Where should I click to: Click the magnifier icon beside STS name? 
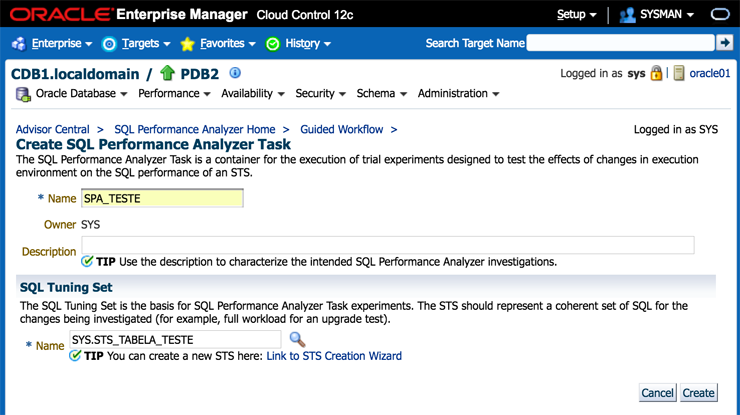[297, 340]
